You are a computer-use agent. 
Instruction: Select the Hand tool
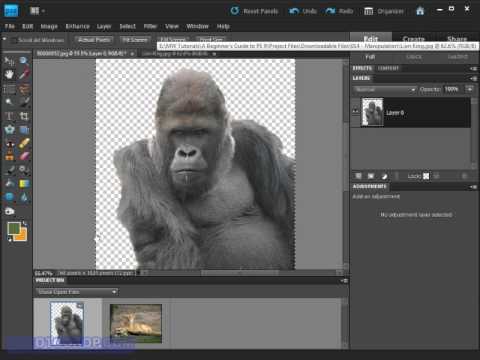point(9,74)
